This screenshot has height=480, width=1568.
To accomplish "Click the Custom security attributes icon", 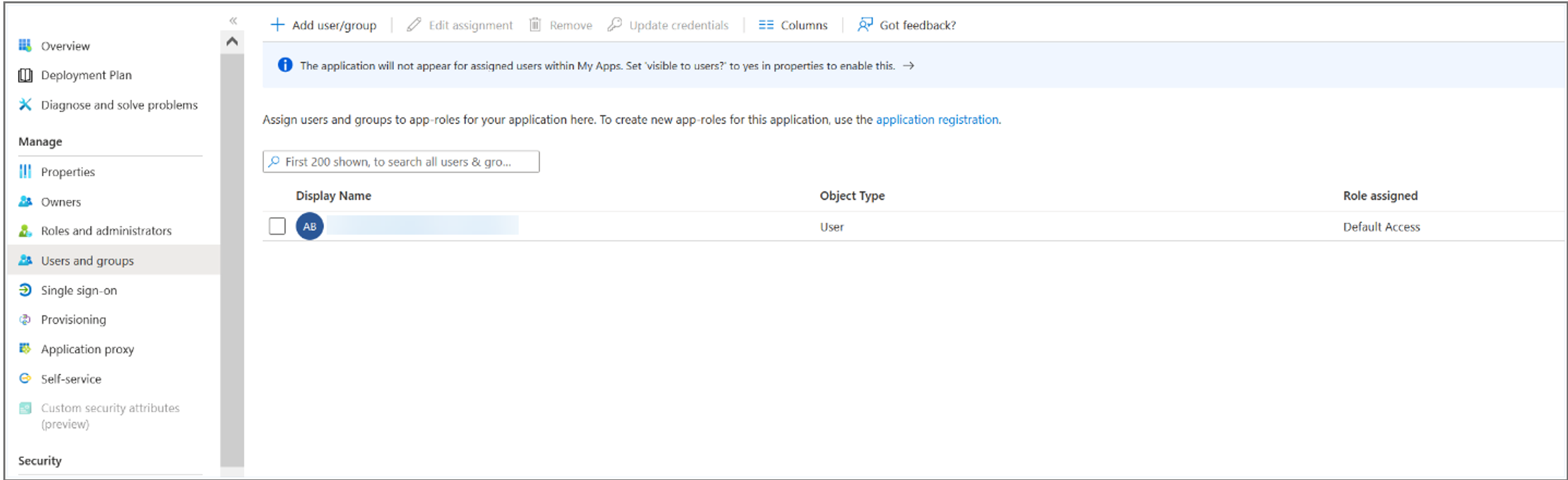I will [x=25, y=408].
